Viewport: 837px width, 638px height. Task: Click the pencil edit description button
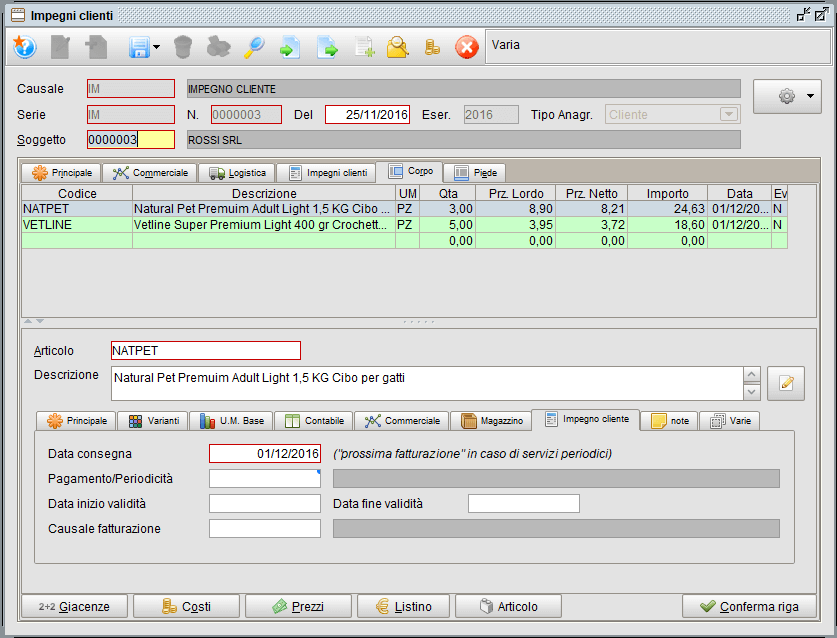[785, 383]
